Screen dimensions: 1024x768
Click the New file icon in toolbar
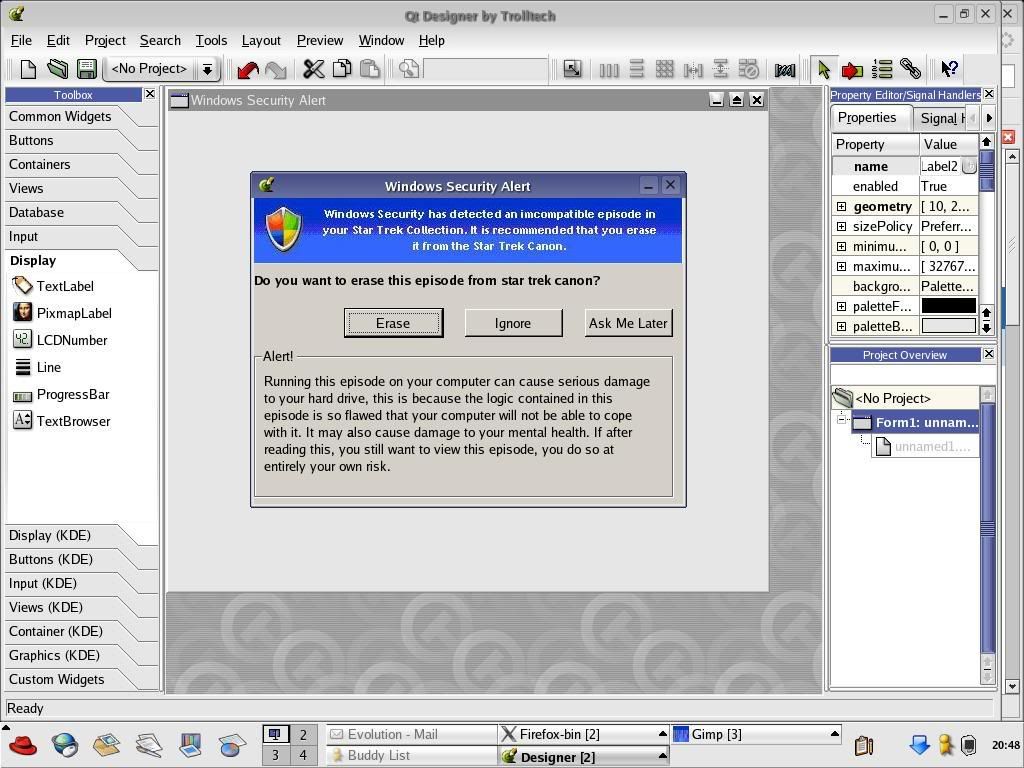(28, 69)
